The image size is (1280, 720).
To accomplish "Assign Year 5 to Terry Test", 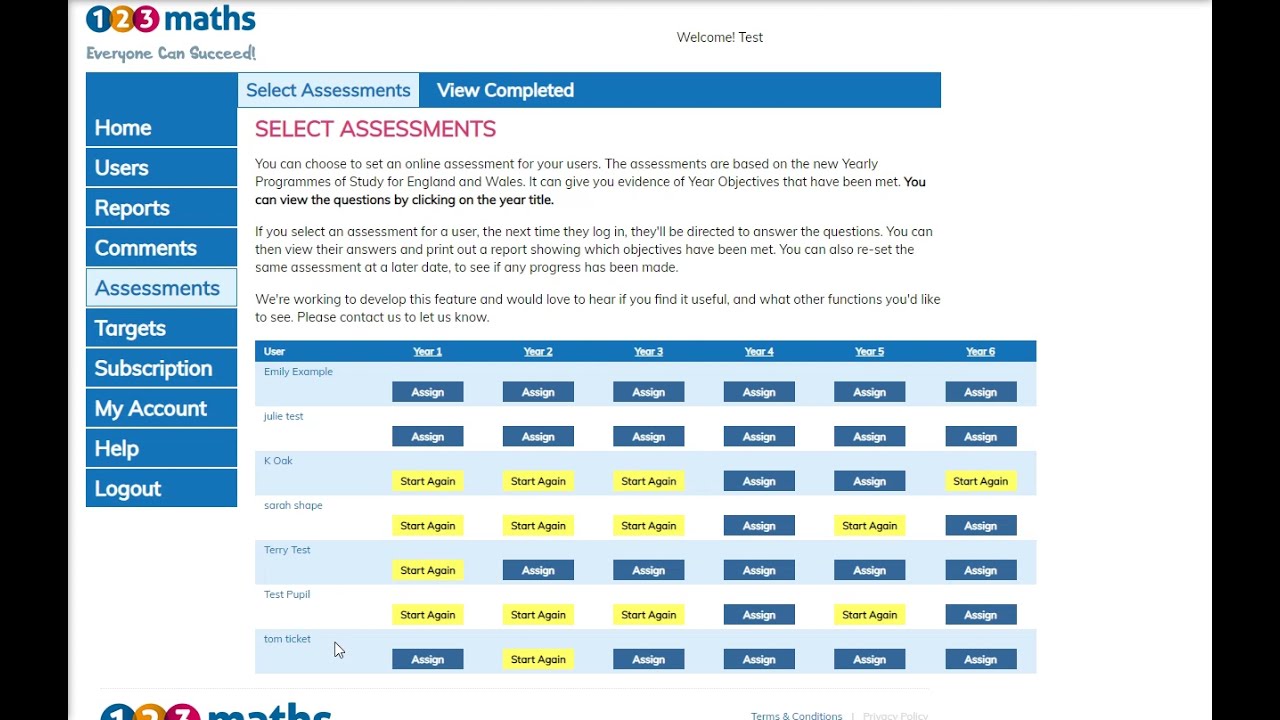I will 869,570.
